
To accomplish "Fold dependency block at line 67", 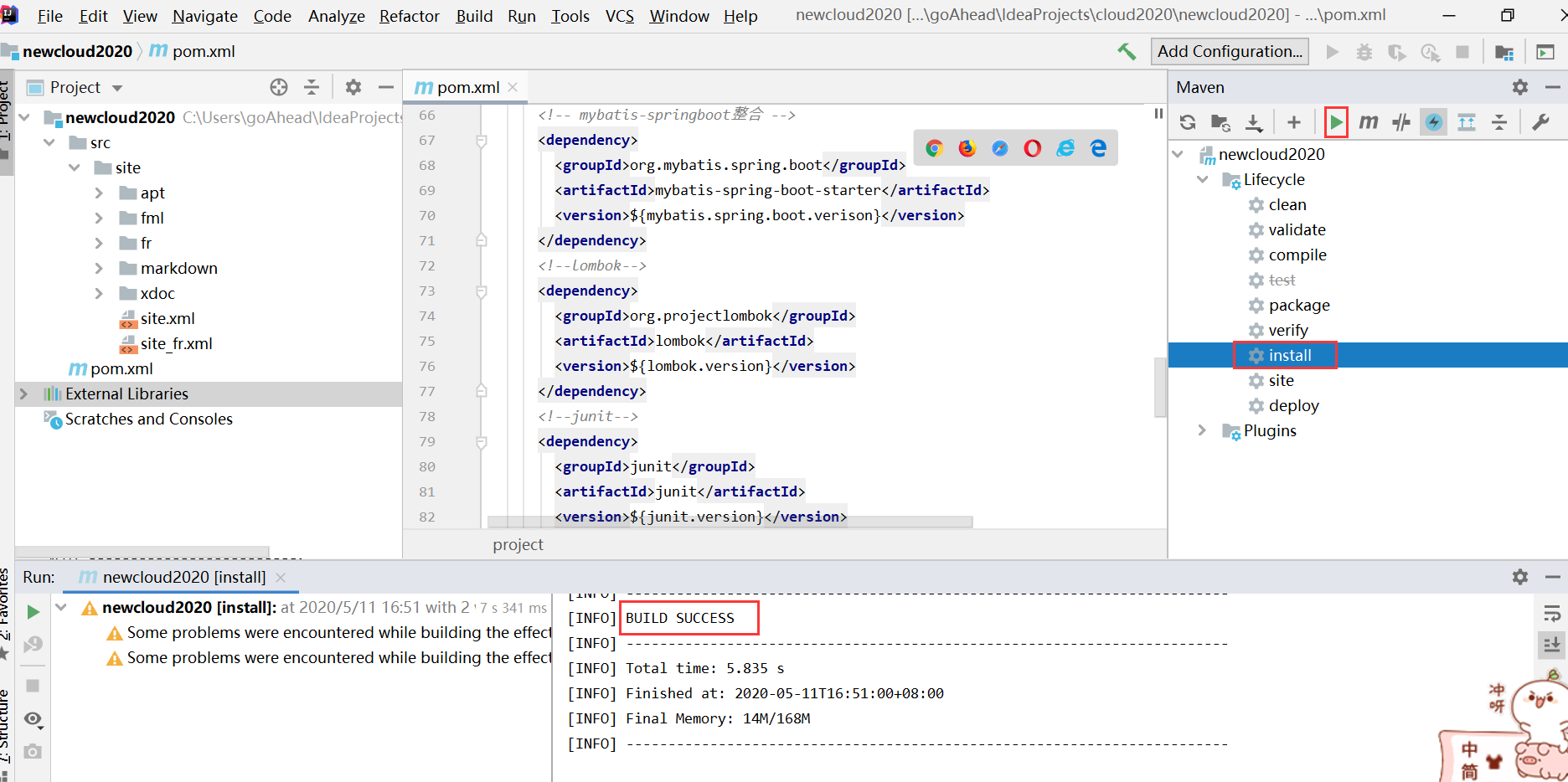I will pyautogui.click(x=482, y=140).
